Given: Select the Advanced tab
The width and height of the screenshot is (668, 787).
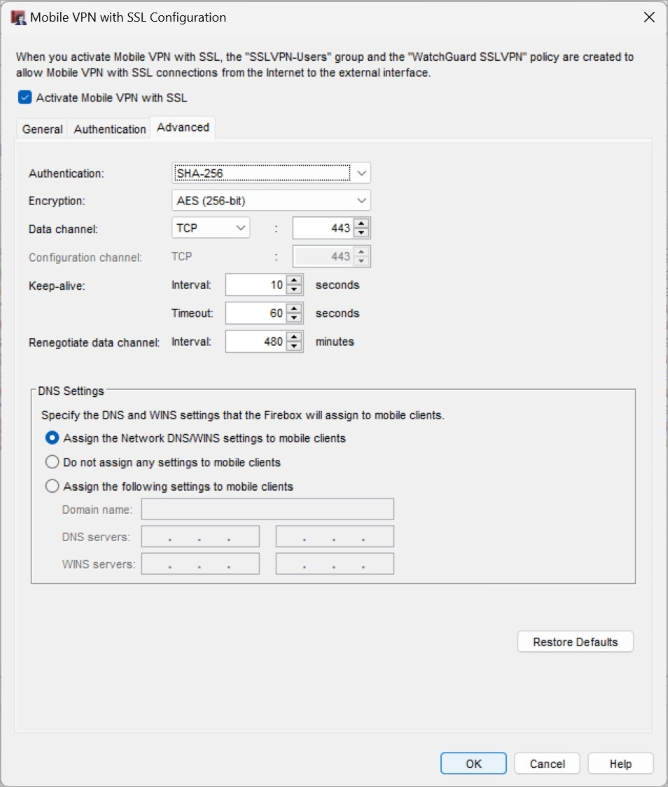Looking at the screenshot, I should (183, 127).
